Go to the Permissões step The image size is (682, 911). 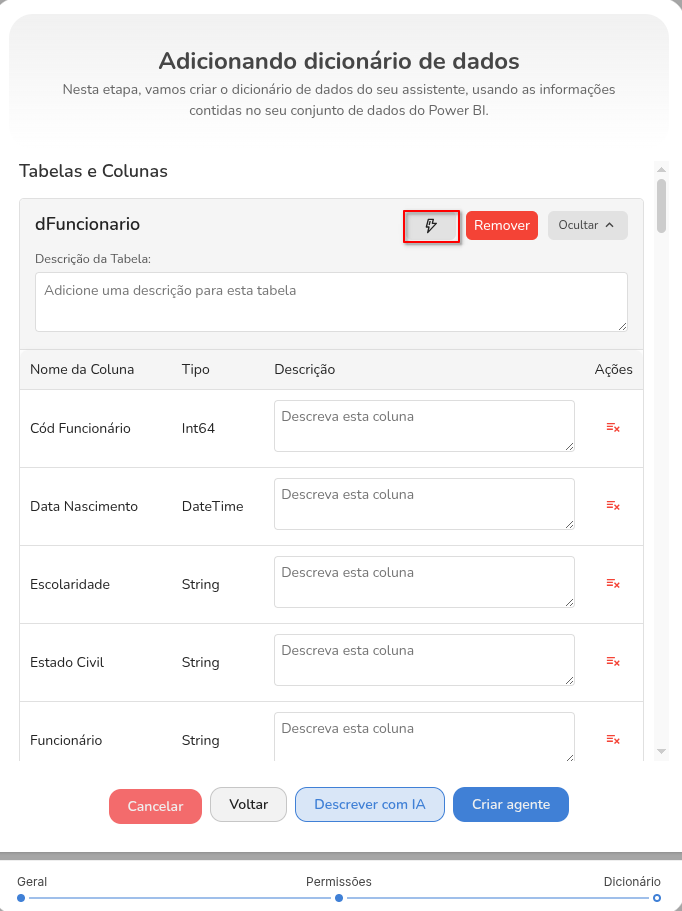339,898
